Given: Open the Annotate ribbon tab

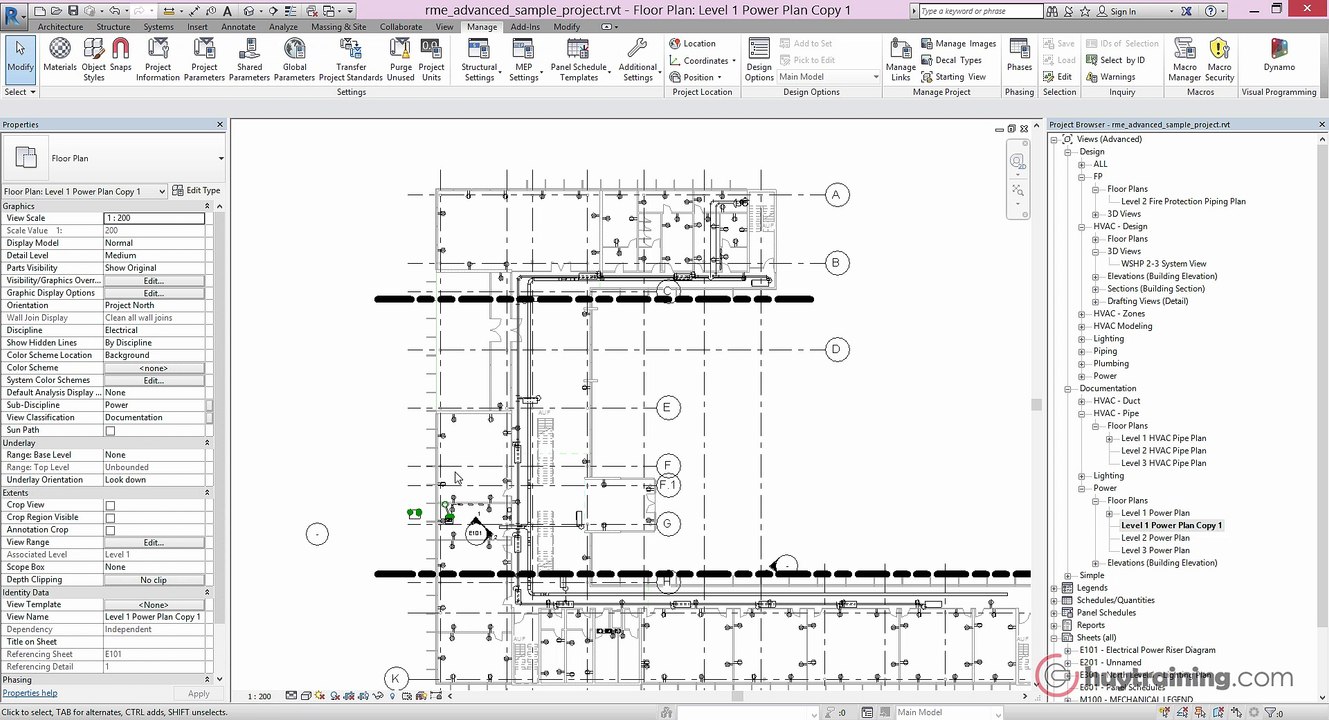Looking at the screenshot, I should coord(238,27).
